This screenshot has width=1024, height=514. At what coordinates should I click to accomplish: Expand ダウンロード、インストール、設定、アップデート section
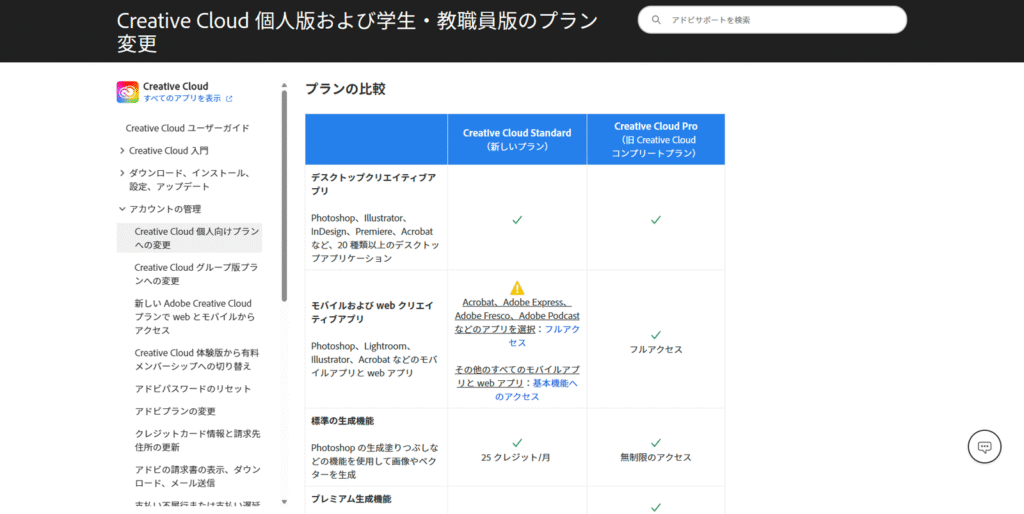click(122, 173)
